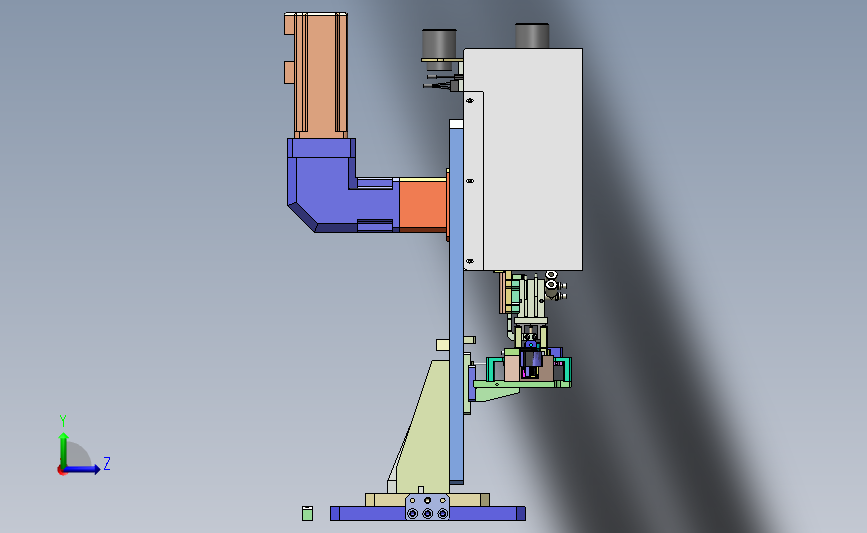This screenshot has height=533, width=867.
Task: Click the middle bolt on the gray base block
Action: (x=427, y=514)
